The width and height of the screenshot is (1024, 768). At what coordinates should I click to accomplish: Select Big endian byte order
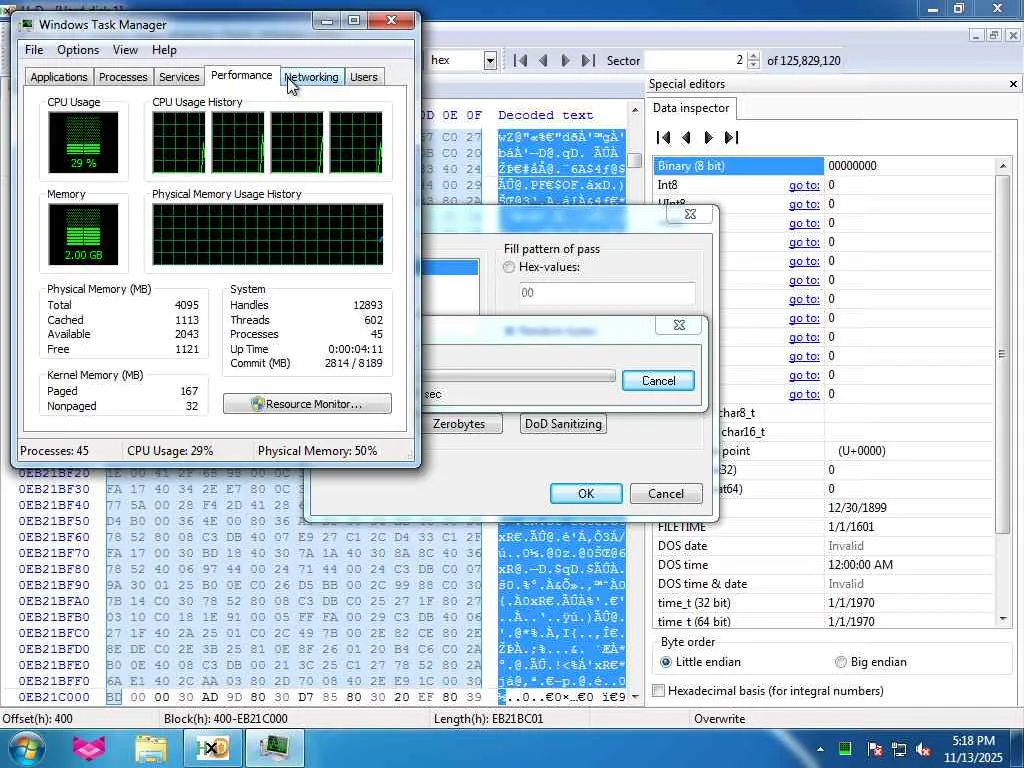tap(841, 662)
